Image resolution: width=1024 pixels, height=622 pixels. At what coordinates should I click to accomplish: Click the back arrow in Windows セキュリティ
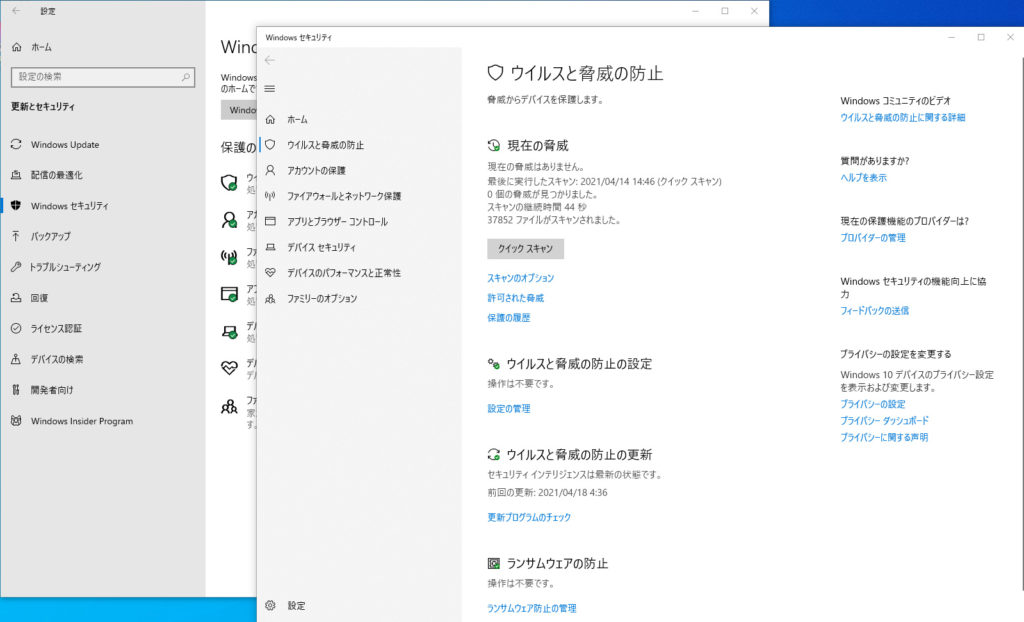click(269, 60)
